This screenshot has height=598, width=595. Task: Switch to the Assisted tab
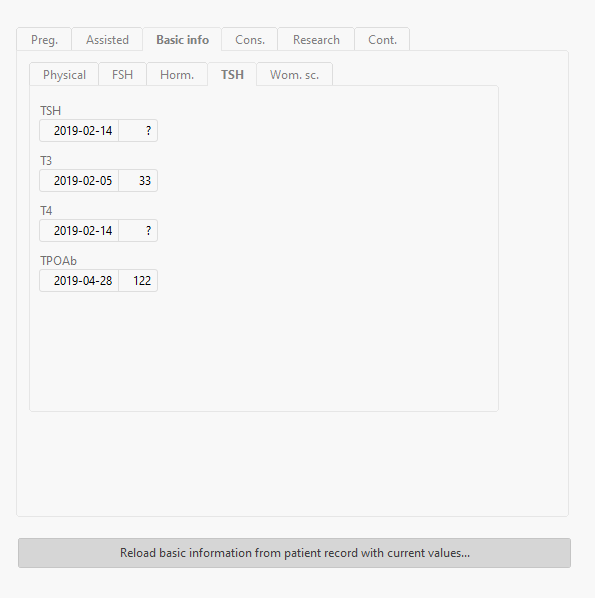click(107, 39)
